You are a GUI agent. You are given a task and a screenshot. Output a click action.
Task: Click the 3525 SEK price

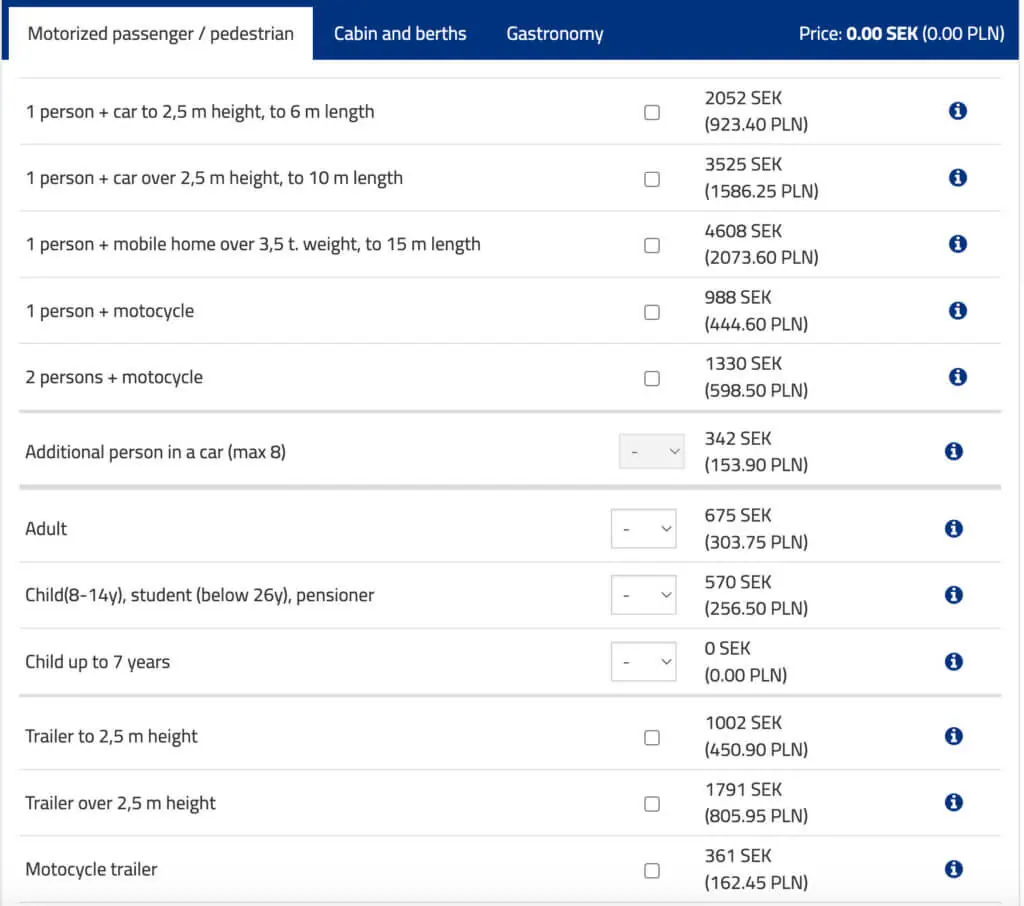(x=743, y=165)
